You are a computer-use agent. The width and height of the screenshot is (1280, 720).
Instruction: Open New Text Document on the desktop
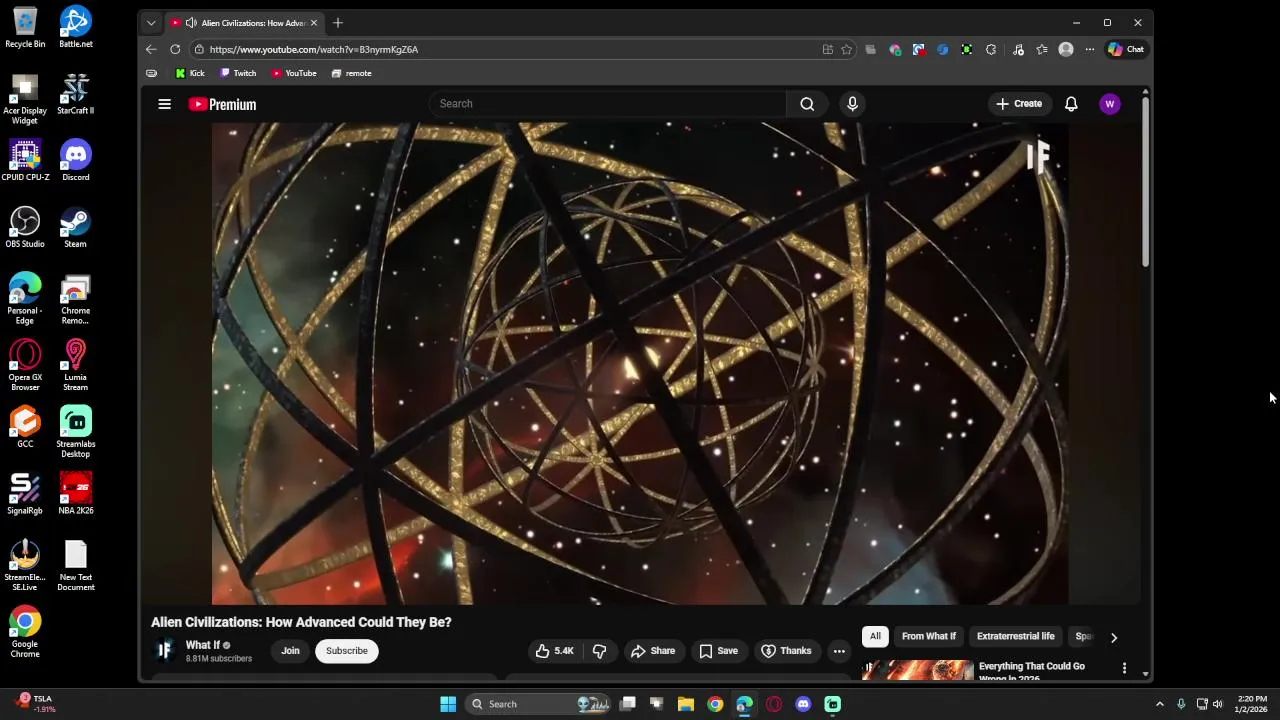click(x=75, y=565)
